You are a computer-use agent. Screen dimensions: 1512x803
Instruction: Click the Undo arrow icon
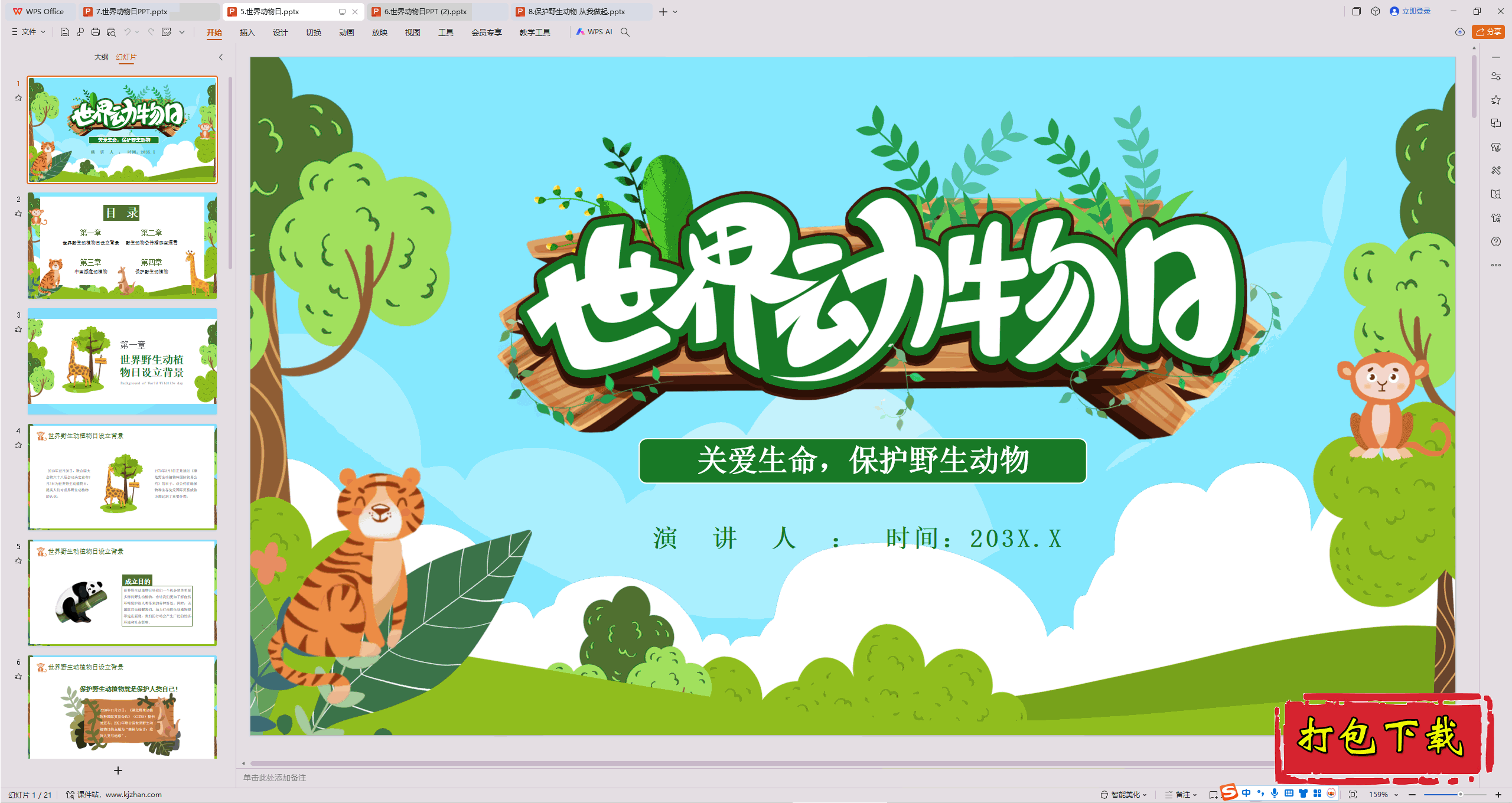pos(127,32)
